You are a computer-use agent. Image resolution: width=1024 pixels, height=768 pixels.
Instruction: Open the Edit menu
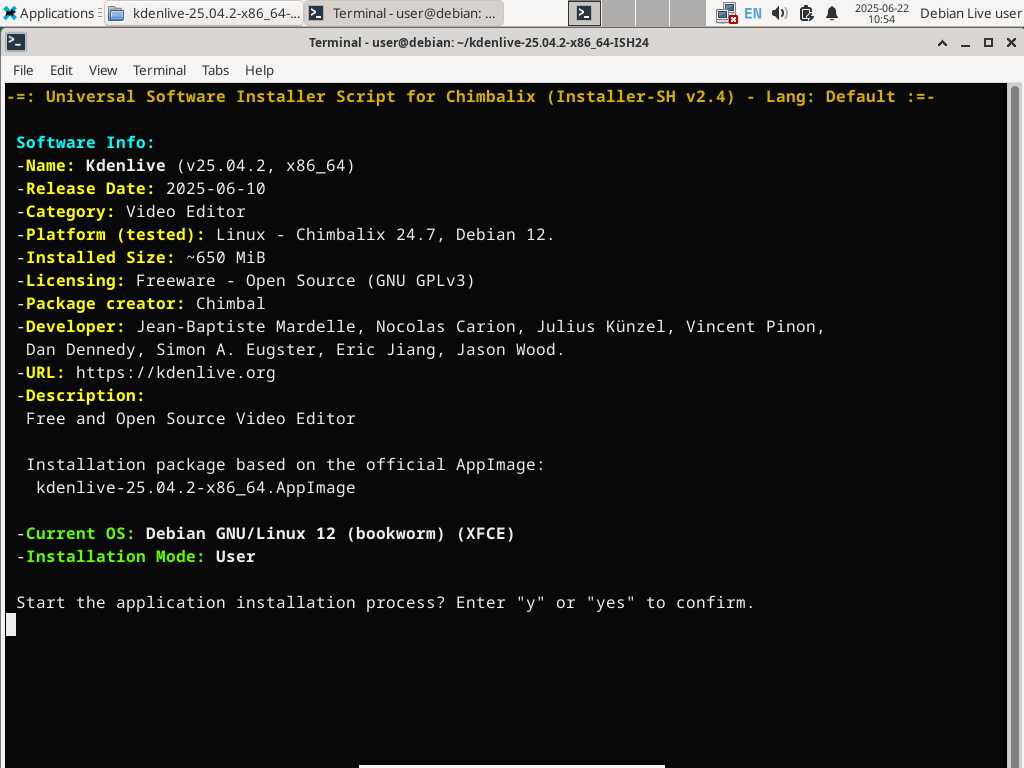pos(61,70)
